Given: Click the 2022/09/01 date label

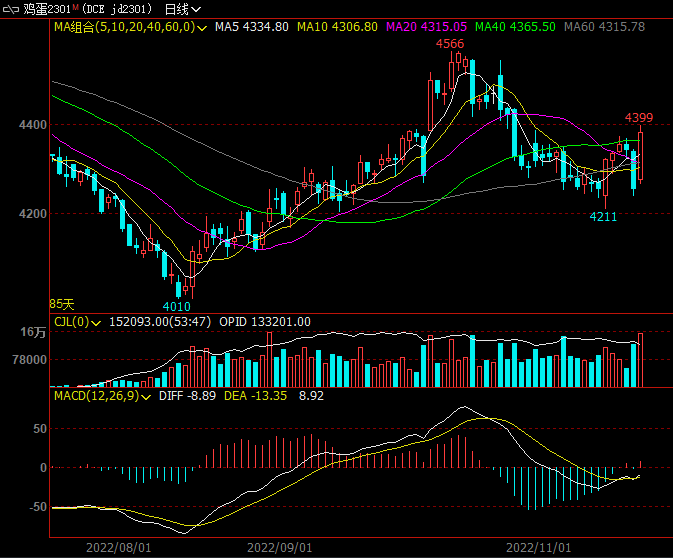Looking at the screenshot, I should [279, 547].
